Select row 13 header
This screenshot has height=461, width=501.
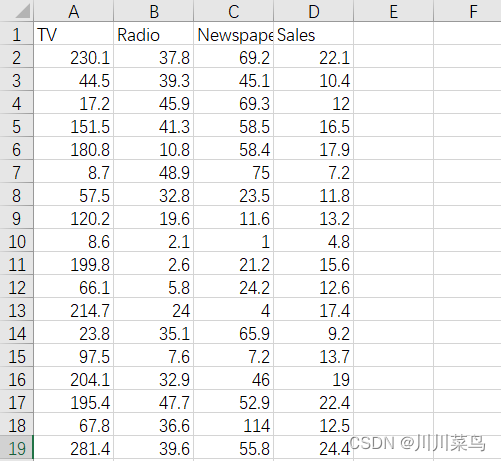click(x=17, y=310)
